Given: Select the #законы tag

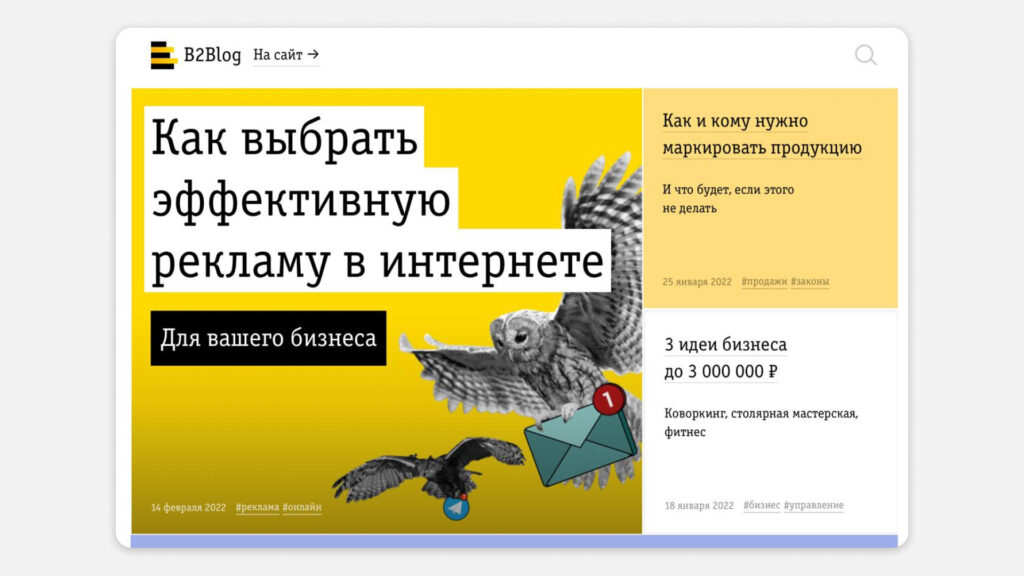Looking at the screenshot, I should click(810, 281).
